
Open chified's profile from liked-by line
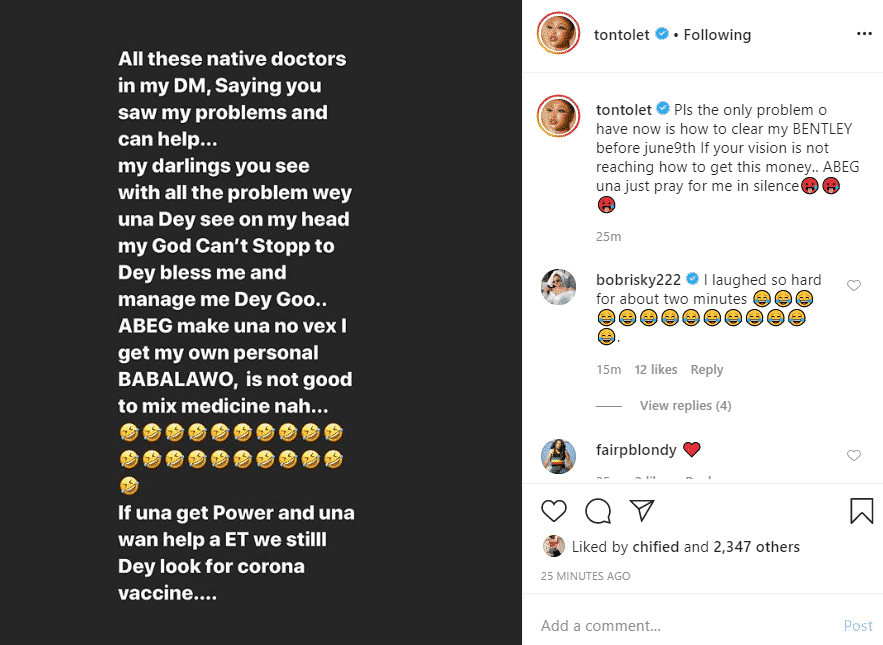pyautogui.click(x=656, y=547)
